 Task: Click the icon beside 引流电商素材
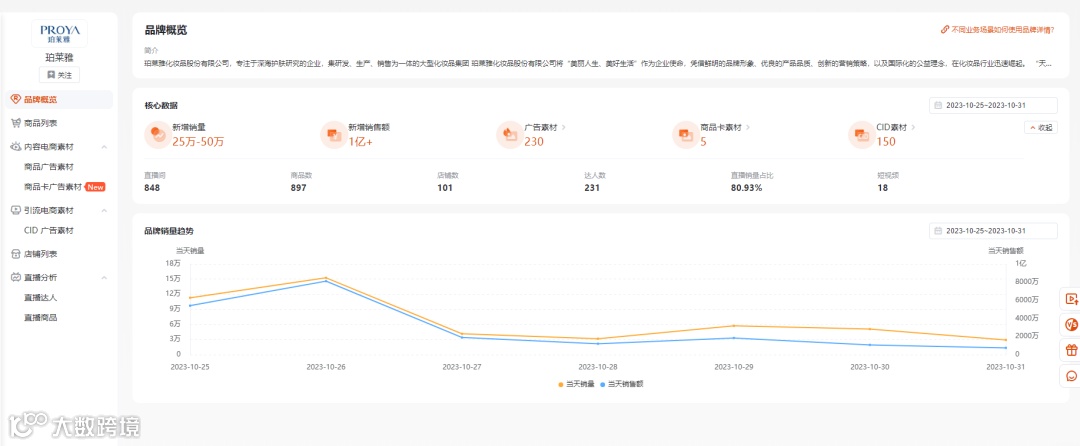(16, 210)
